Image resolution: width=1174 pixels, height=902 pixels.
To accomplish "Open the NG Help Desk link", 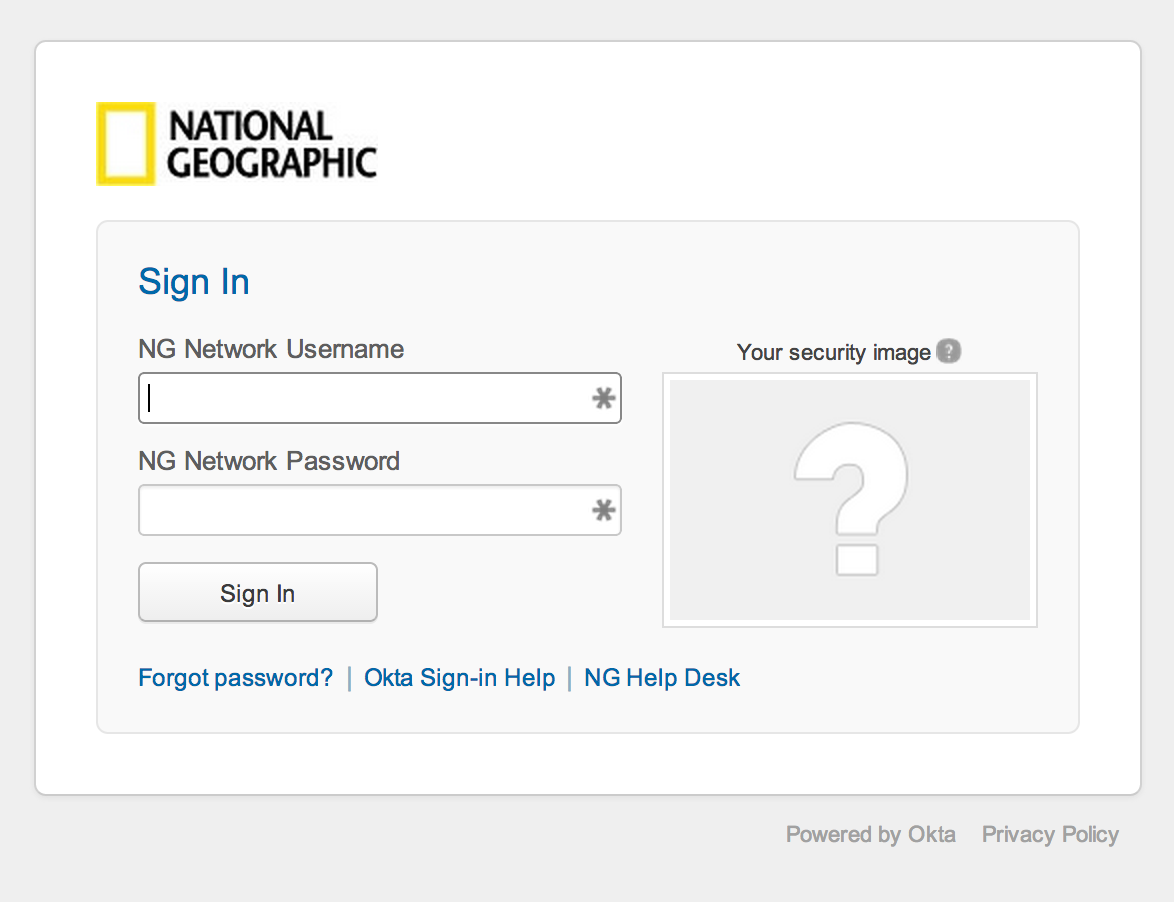I will 662,677.
